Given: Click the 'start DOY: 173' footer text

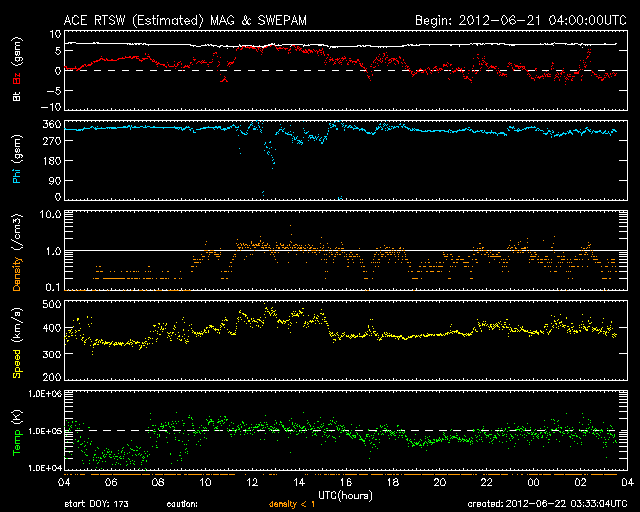Looking at the screenshot, I should (x=96, y=504).
